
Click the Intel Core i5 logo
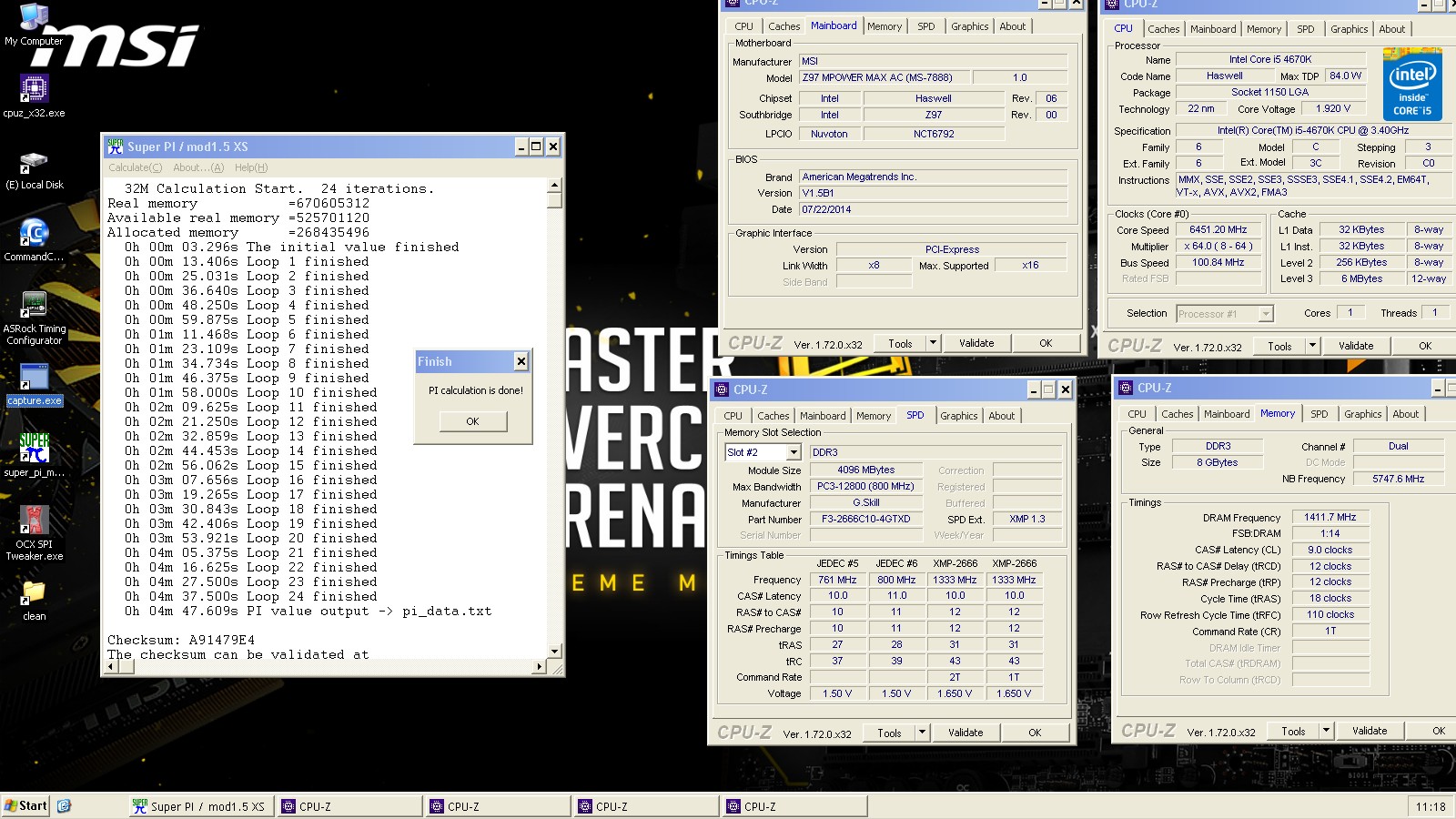pyautogui.click(x=1412, y=85)
